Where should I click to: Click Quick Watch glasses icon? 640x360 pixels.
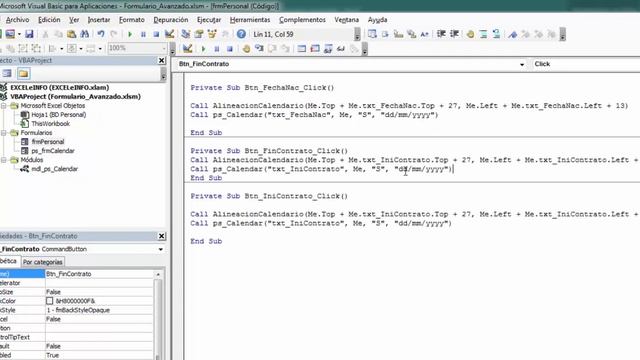click(341, 49)
